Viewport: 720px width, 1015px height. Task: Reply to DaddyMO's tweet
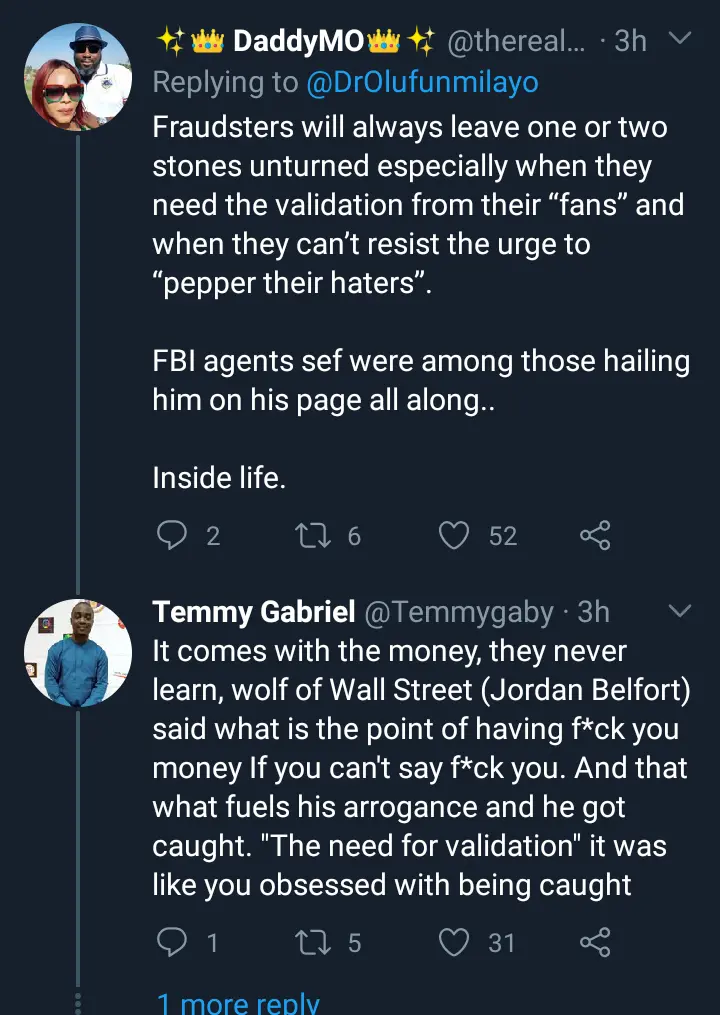point(173,536)
